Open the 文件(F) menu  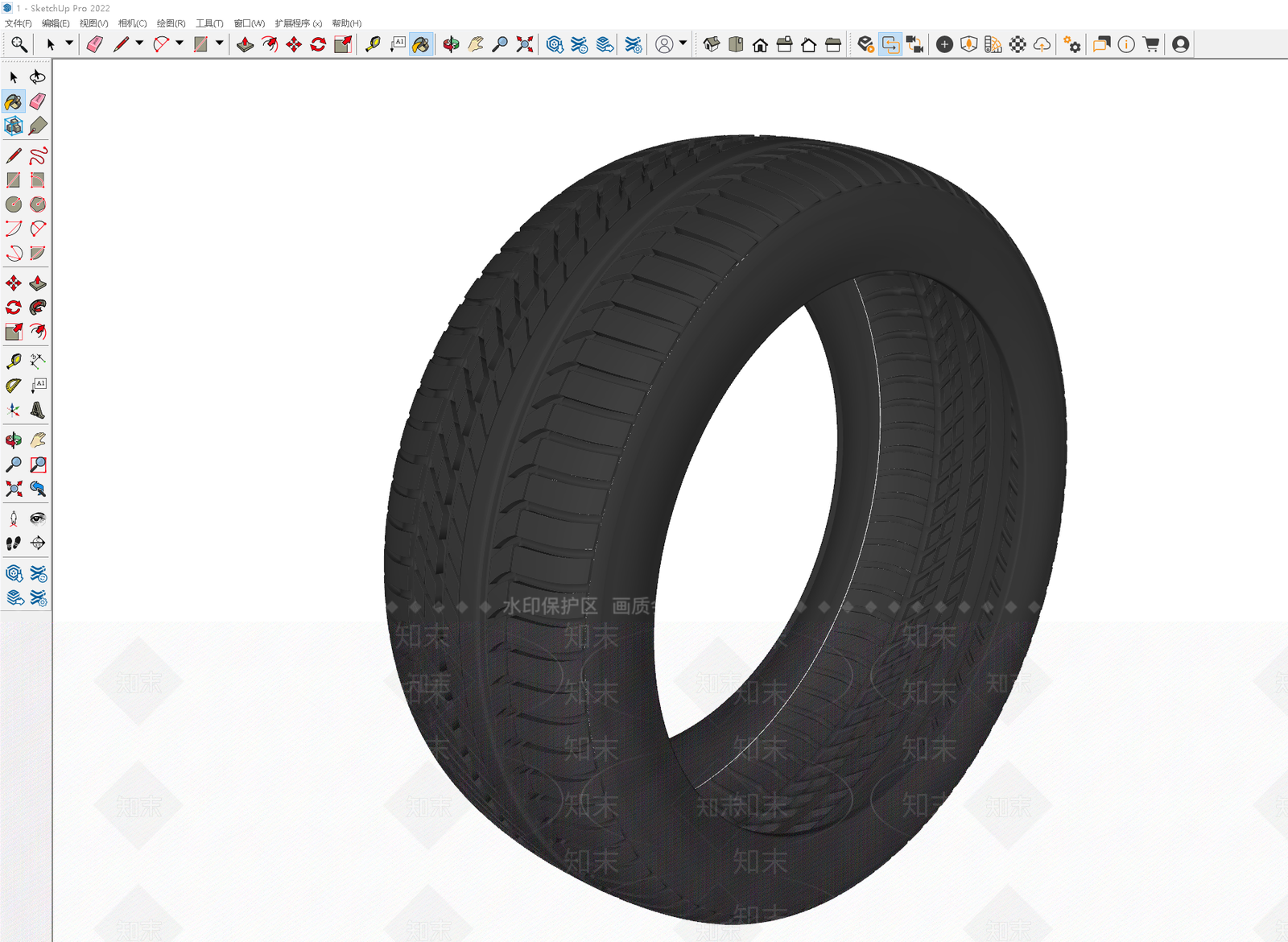point(19,23)
